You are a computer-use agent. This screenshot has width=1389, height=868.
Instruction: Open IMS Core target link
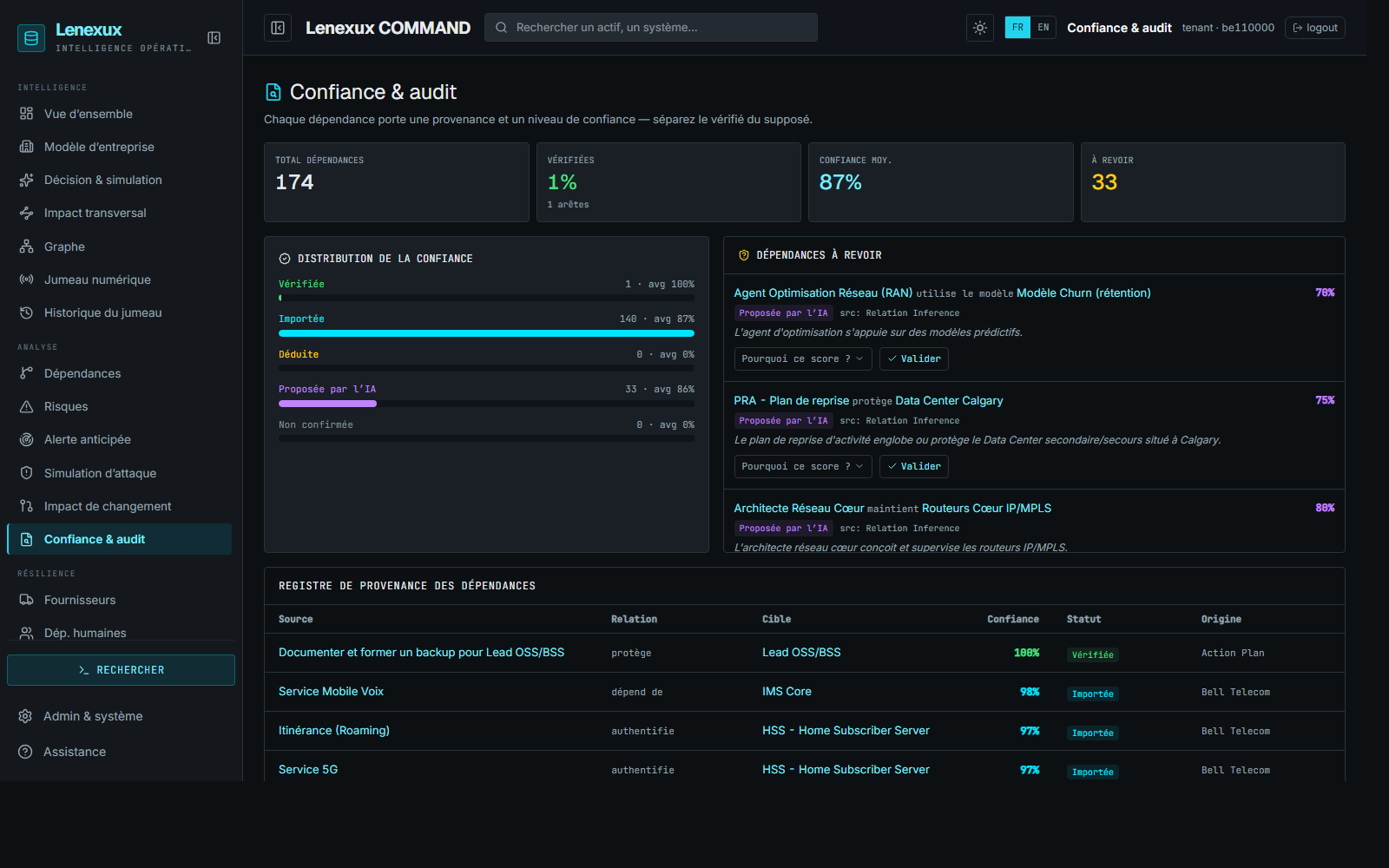tap(787, 691)
